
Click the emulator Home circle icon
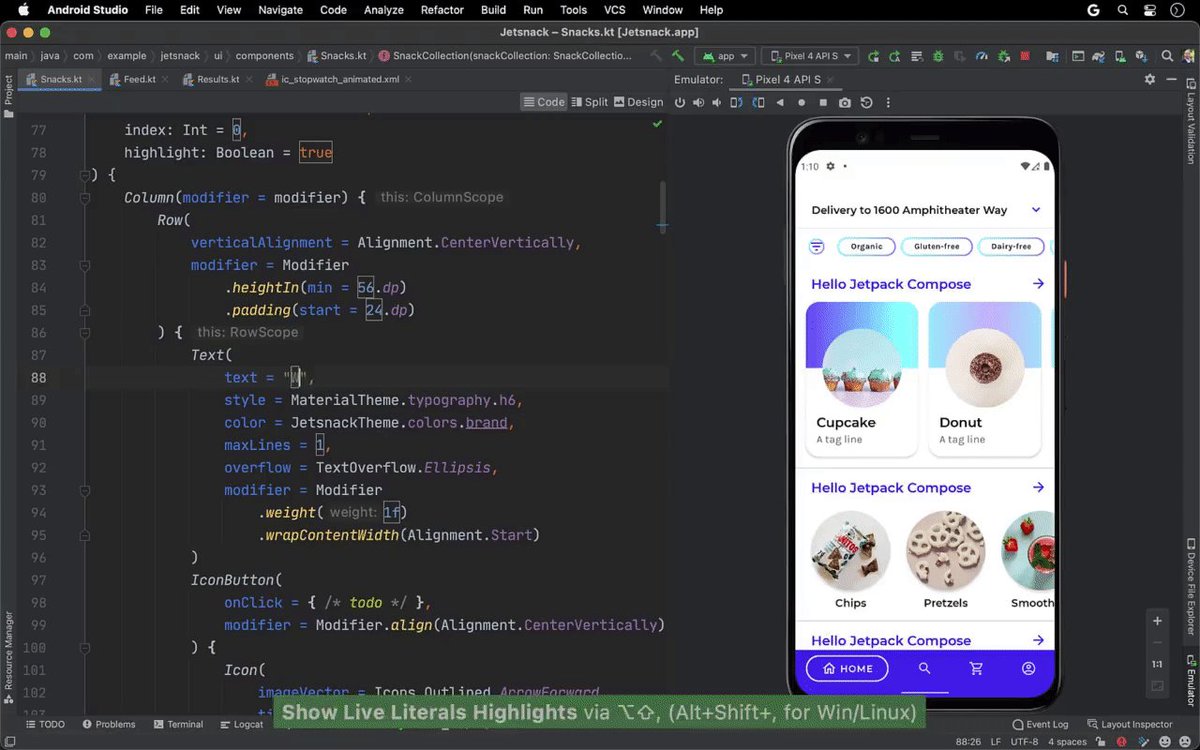801,102
